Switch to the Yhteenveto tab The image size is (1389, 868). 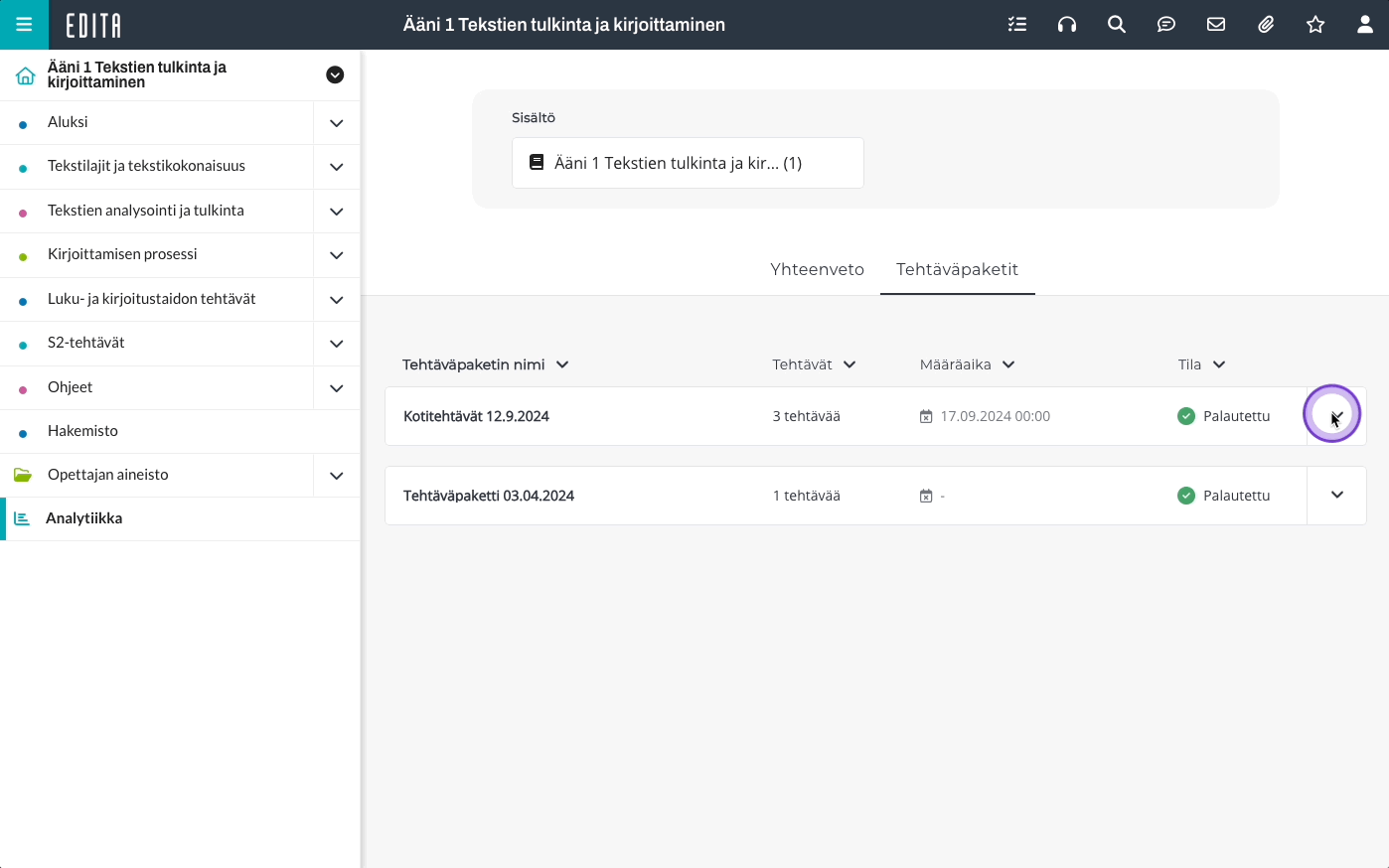(817, 269)
